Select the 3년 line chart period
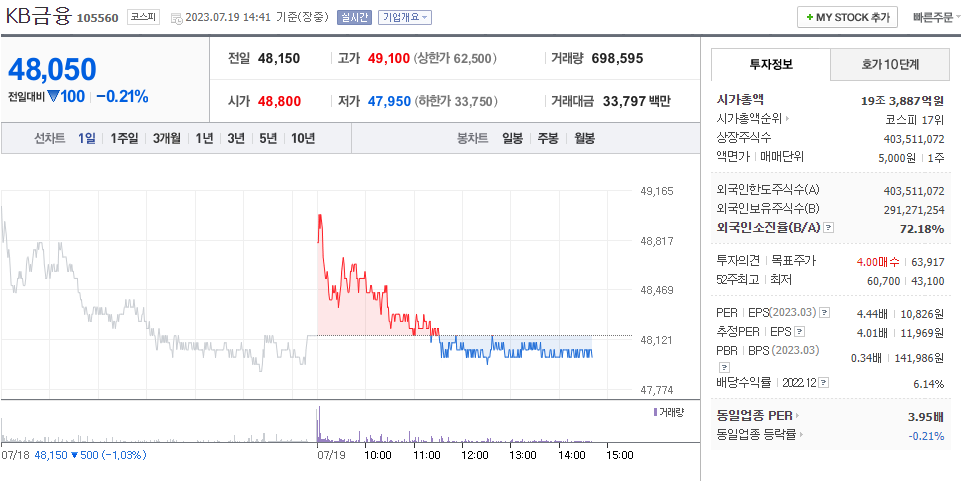 [x=236, y=139]
